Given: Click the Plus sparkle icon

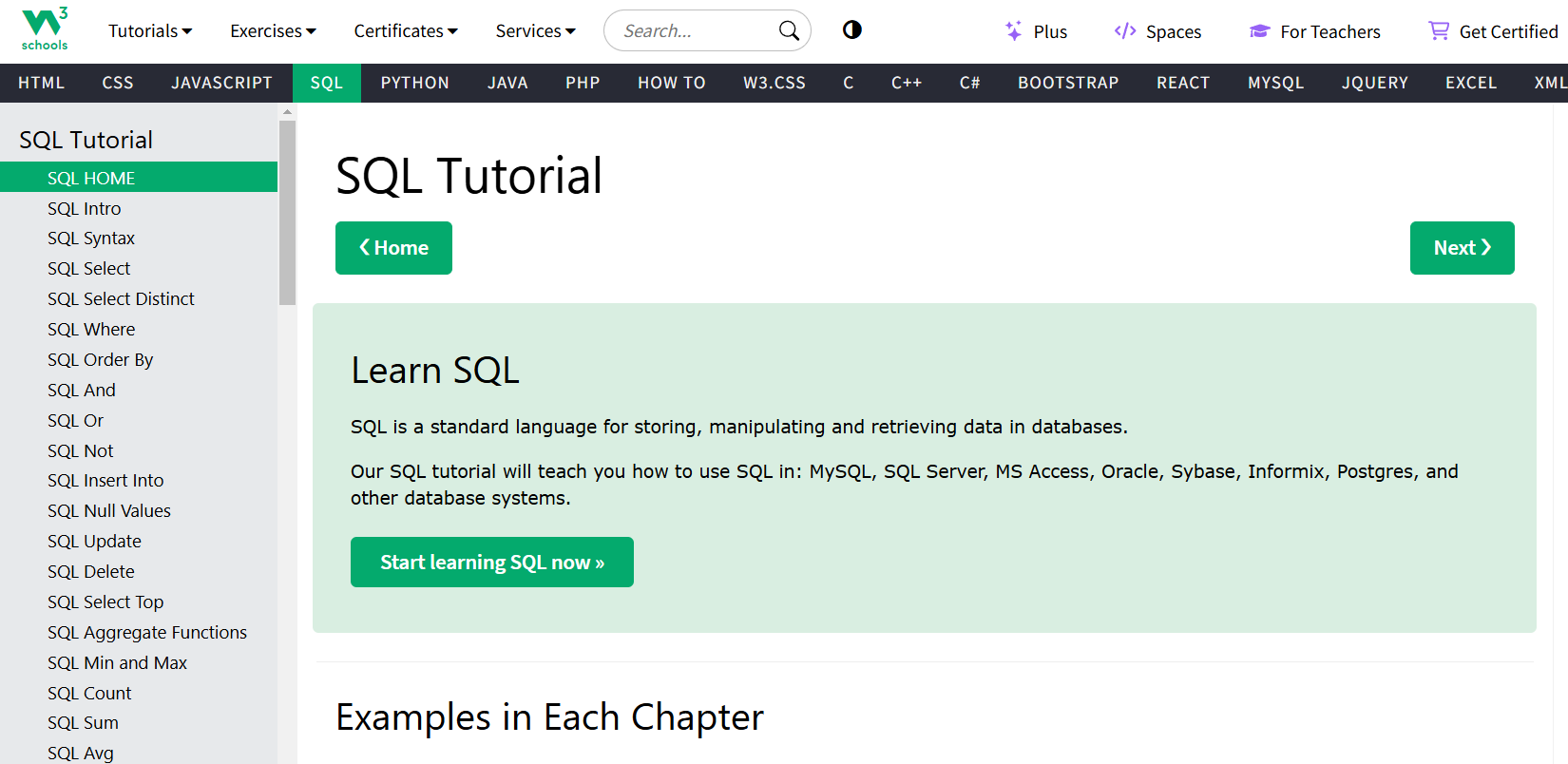Looking at the screenshot, I should pos(1013,31).
